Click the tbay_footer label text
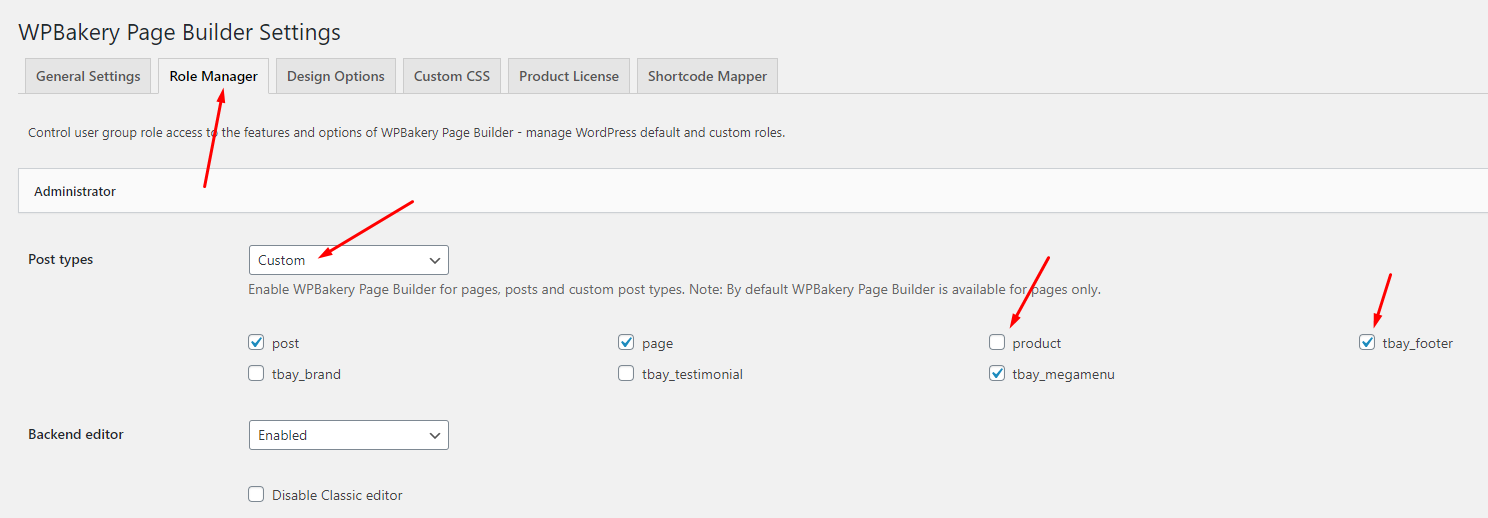 click(x=1418, y=343)
